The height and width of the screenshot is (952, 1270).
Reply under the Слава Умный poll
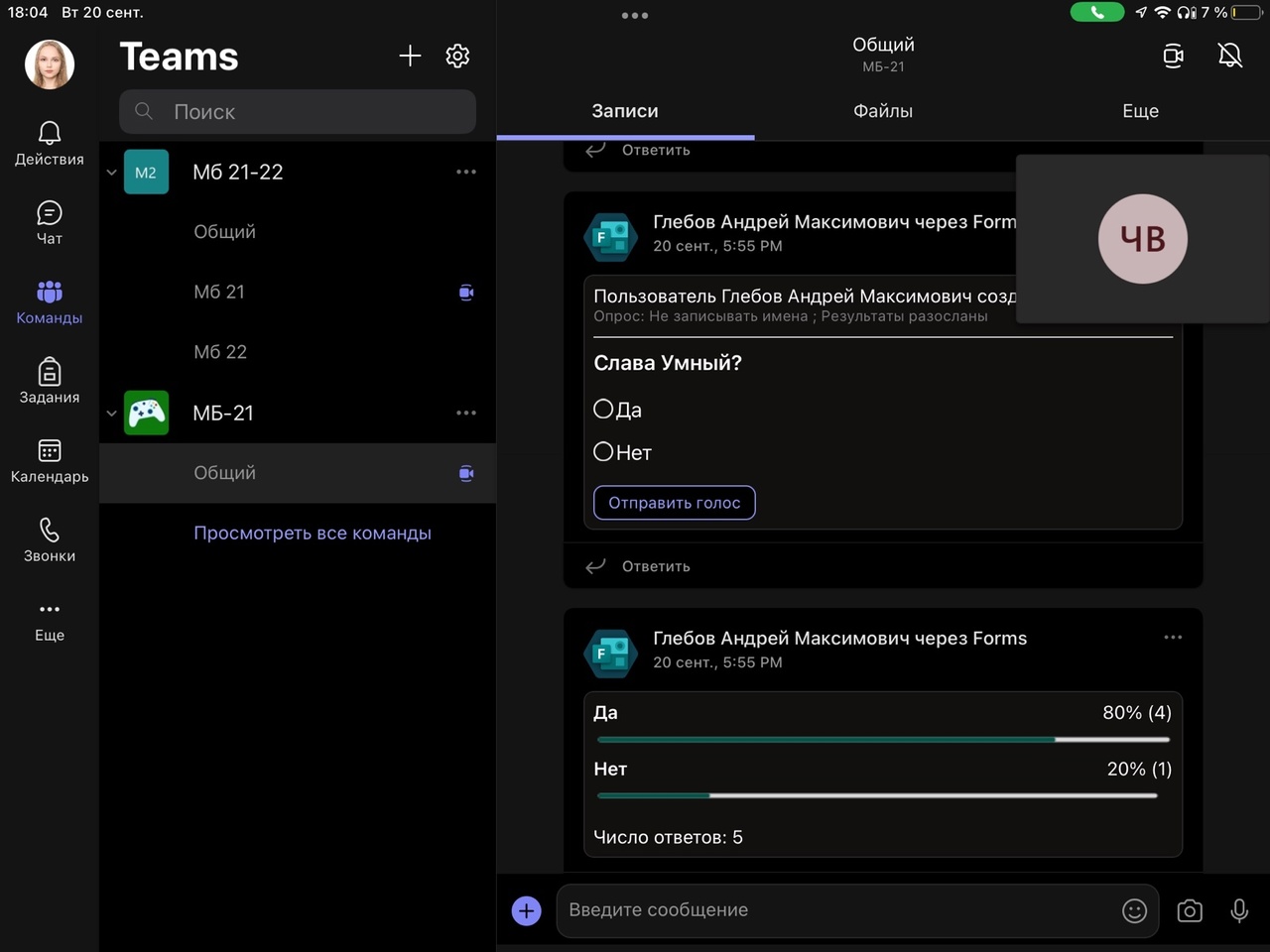(x=638, y=566)
